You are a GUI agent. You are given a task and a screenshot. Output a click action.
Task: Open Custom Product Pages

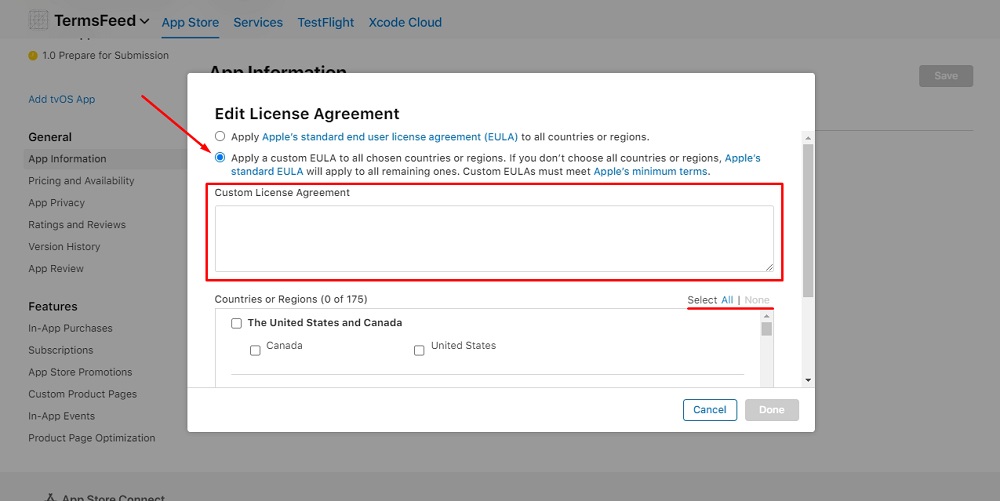pyautogui.click(x=82, y=394)
